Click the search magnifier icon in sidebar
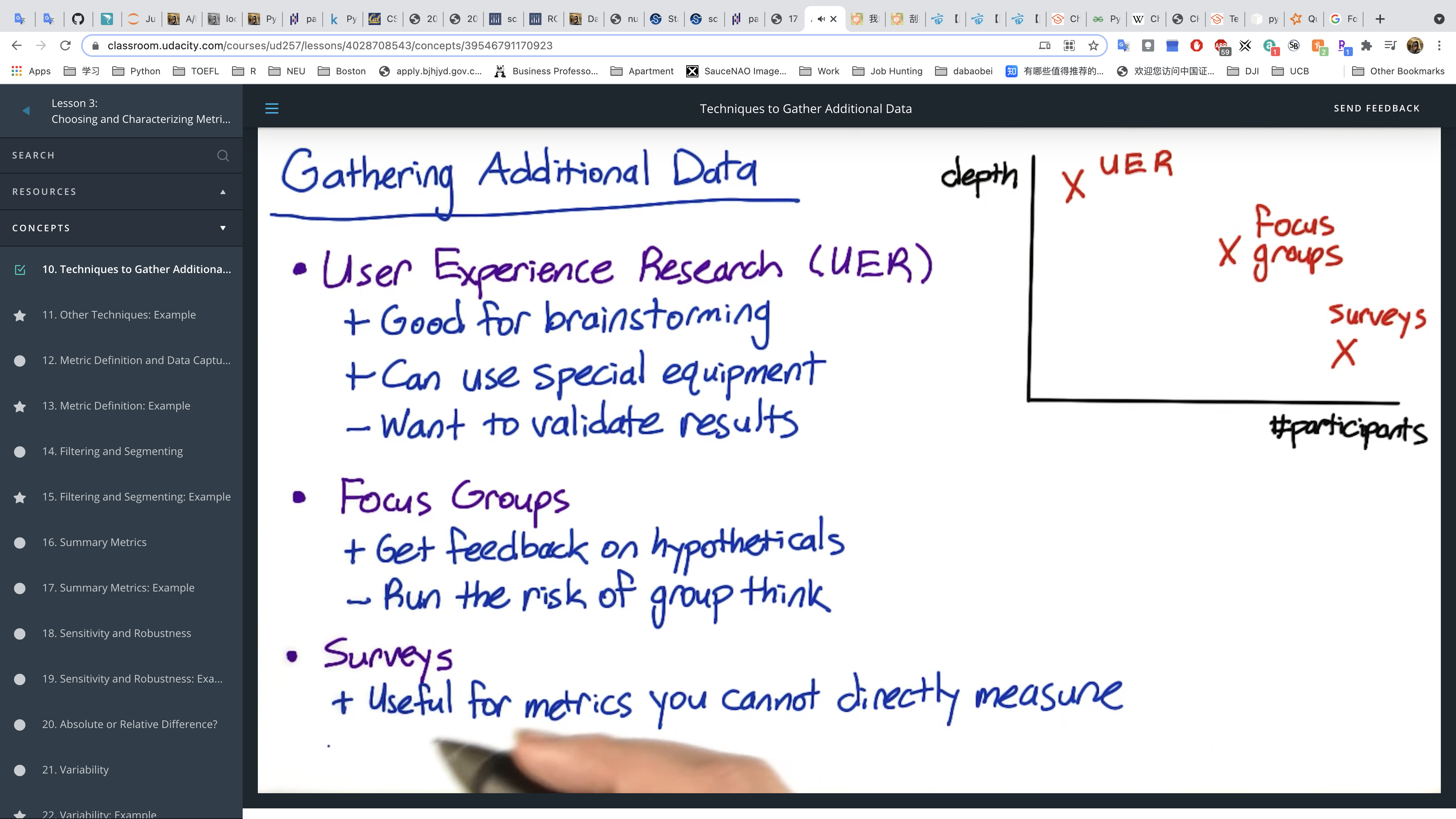 point(223,155)
